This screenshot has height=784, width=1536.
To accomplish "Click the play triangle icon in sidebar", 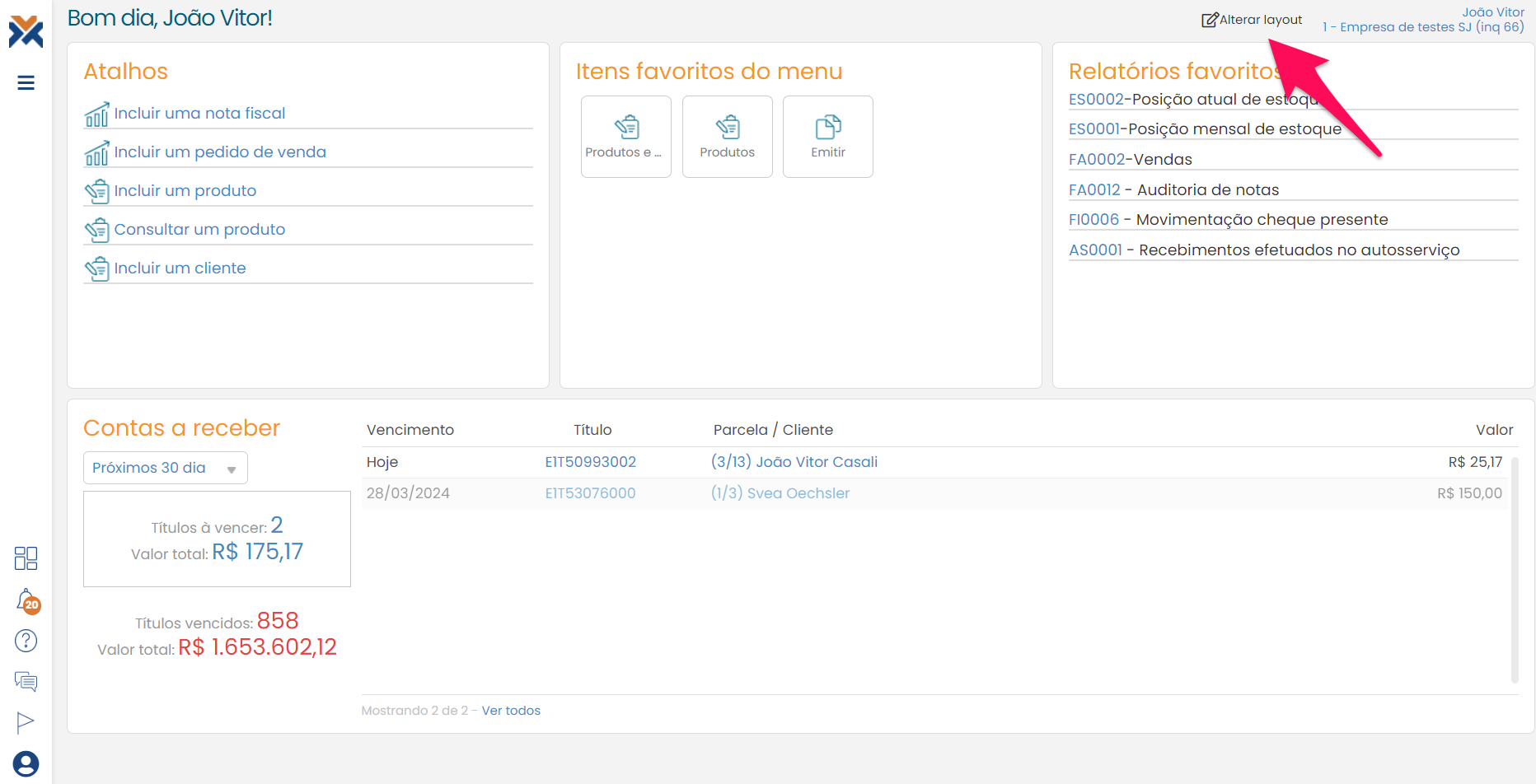I will [x=26, y=722].
